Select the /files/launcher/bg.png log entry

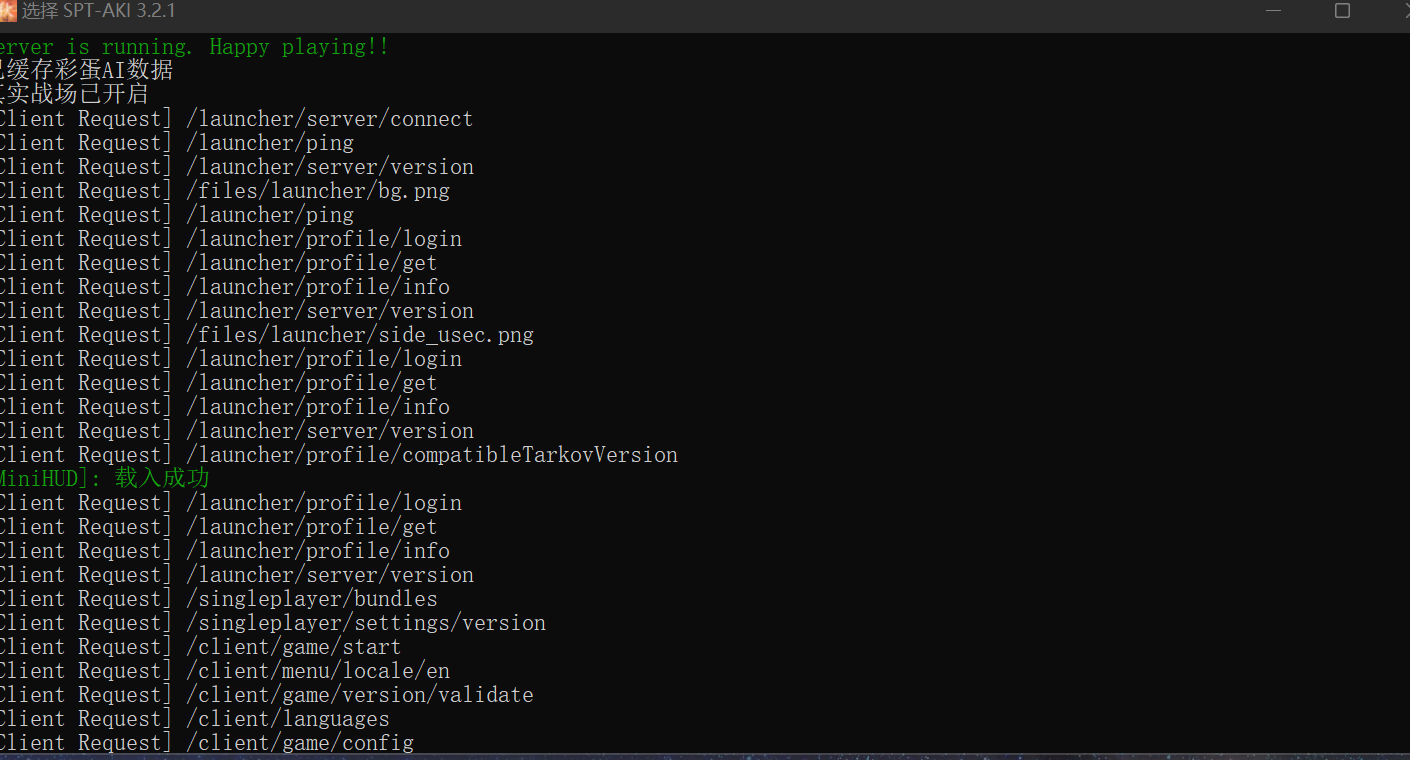(x=224, y=191)
